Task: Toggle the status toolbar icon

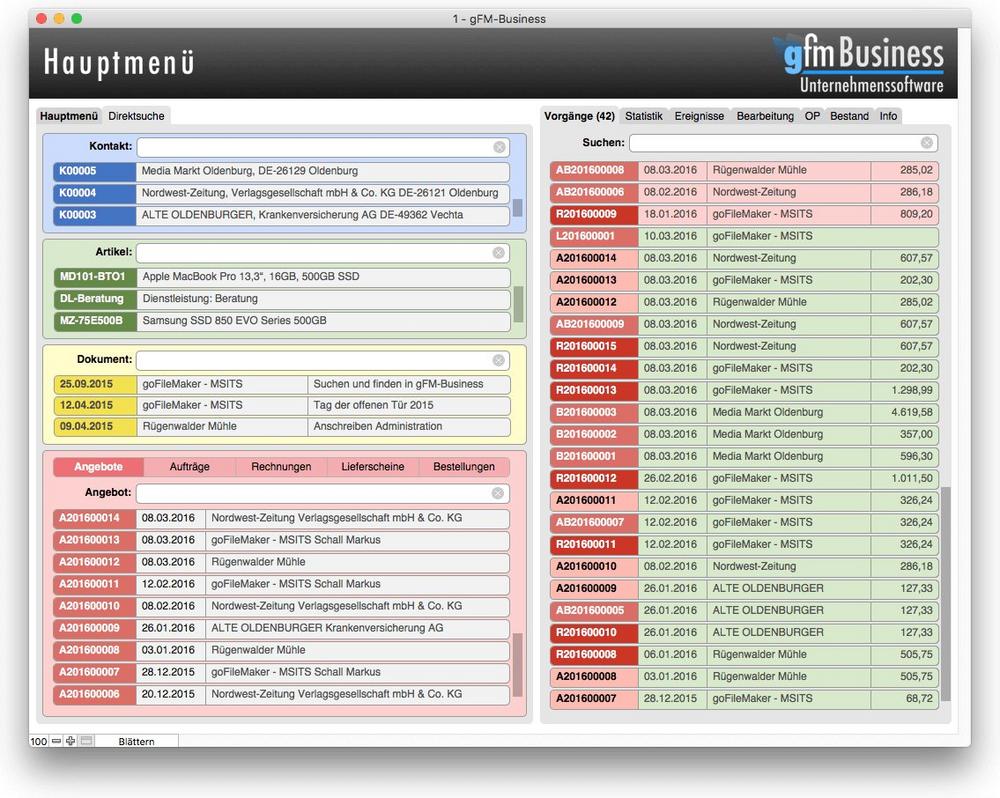Action: [x=86, y=741]
